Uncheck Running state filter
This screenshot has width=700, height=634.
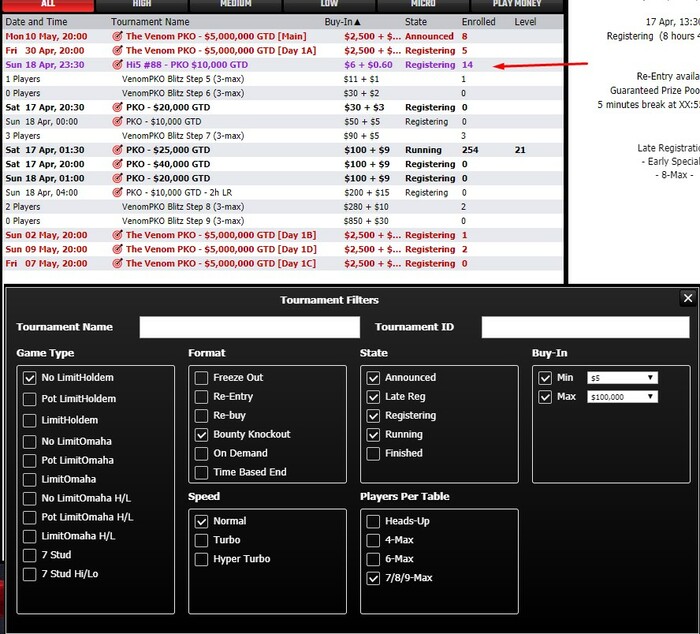[x=373, y=434]
